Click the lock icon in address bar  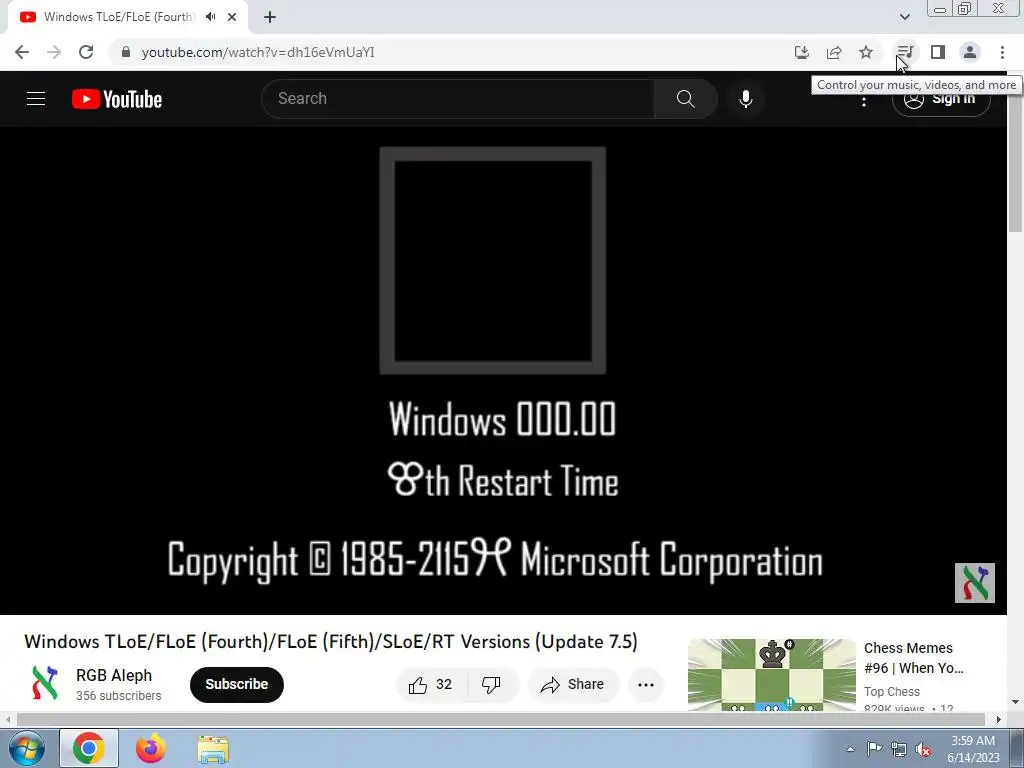click(126, 52)
